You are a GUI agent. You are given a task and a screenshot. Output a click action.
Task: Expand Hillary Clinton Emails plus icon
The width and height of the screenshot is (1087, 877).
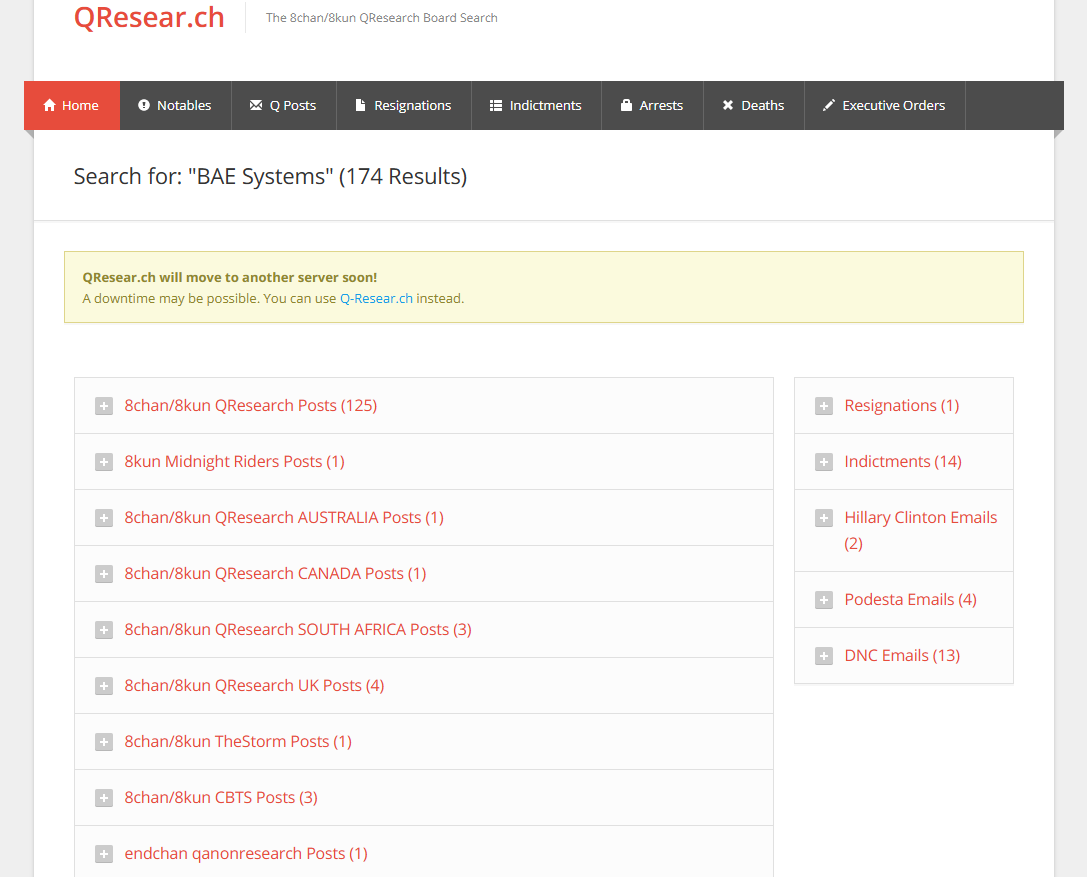click(x=824, y=519)
